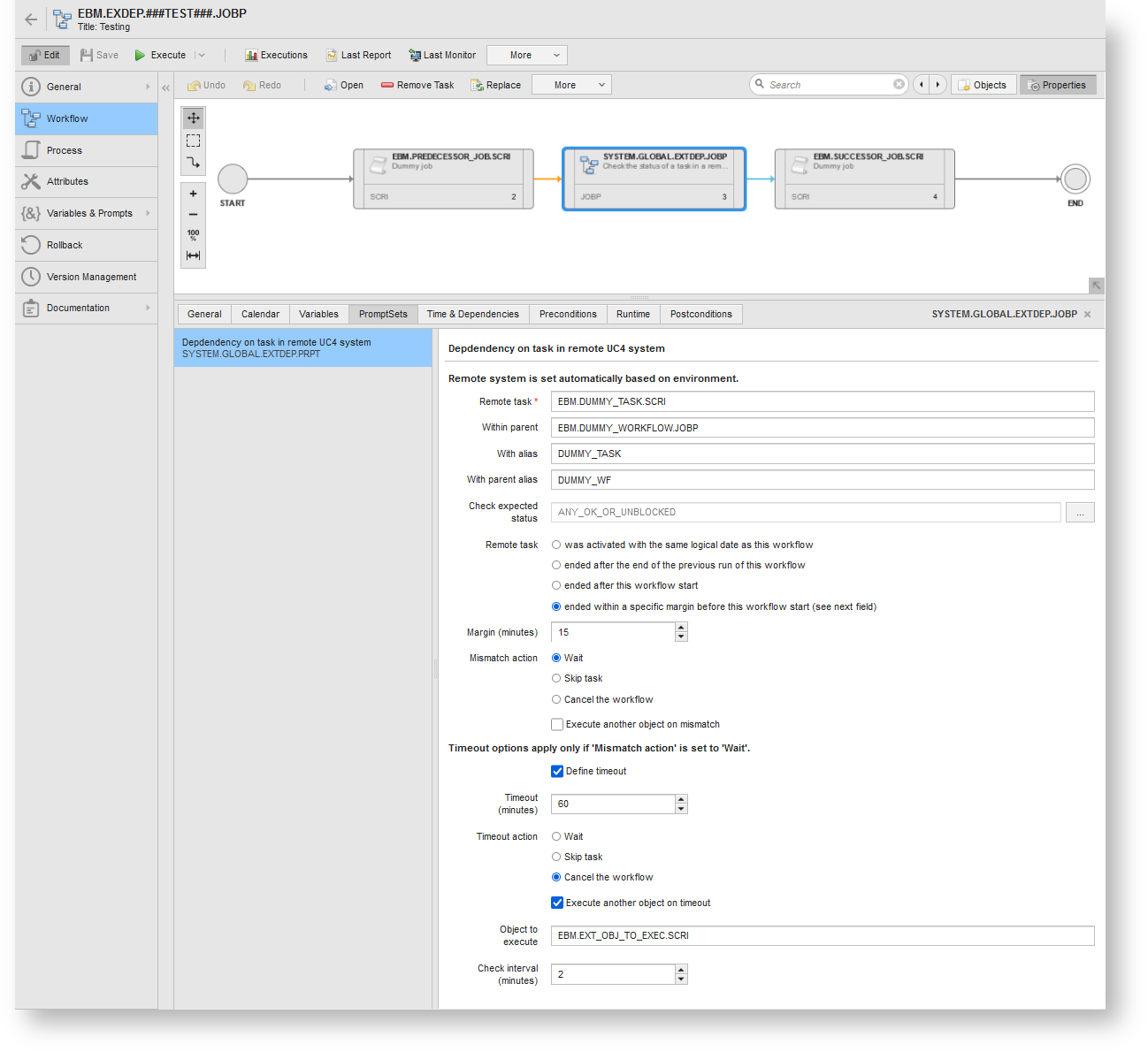Switch to the Preconditions tab

[x=568, y=314]
